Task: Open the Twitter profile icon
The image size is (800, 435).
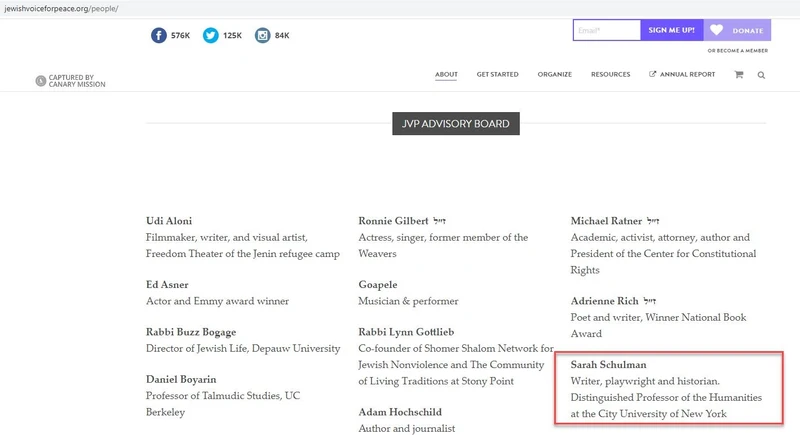Action: click(211, 35)
